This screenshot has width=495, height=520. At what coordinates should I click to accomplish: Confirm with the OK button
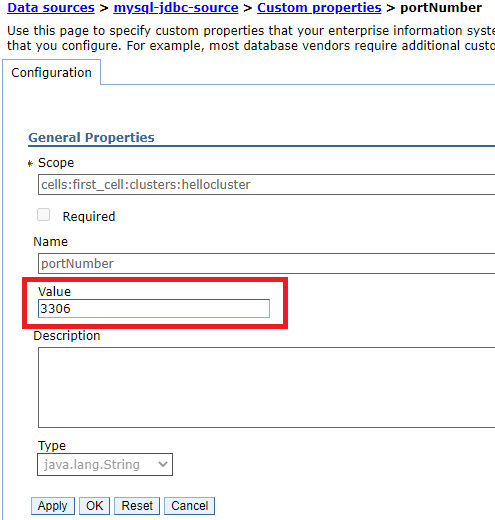pyautogui.click(x=95, y=506)
